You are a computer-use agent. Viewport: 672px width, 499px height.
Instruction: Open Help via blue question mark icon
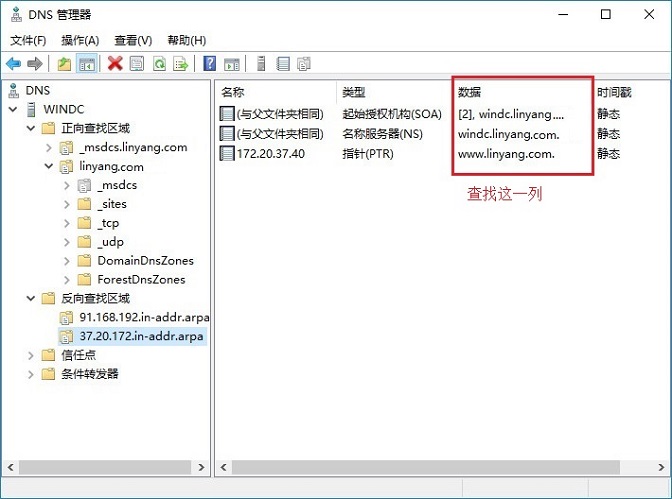point(210,64)
